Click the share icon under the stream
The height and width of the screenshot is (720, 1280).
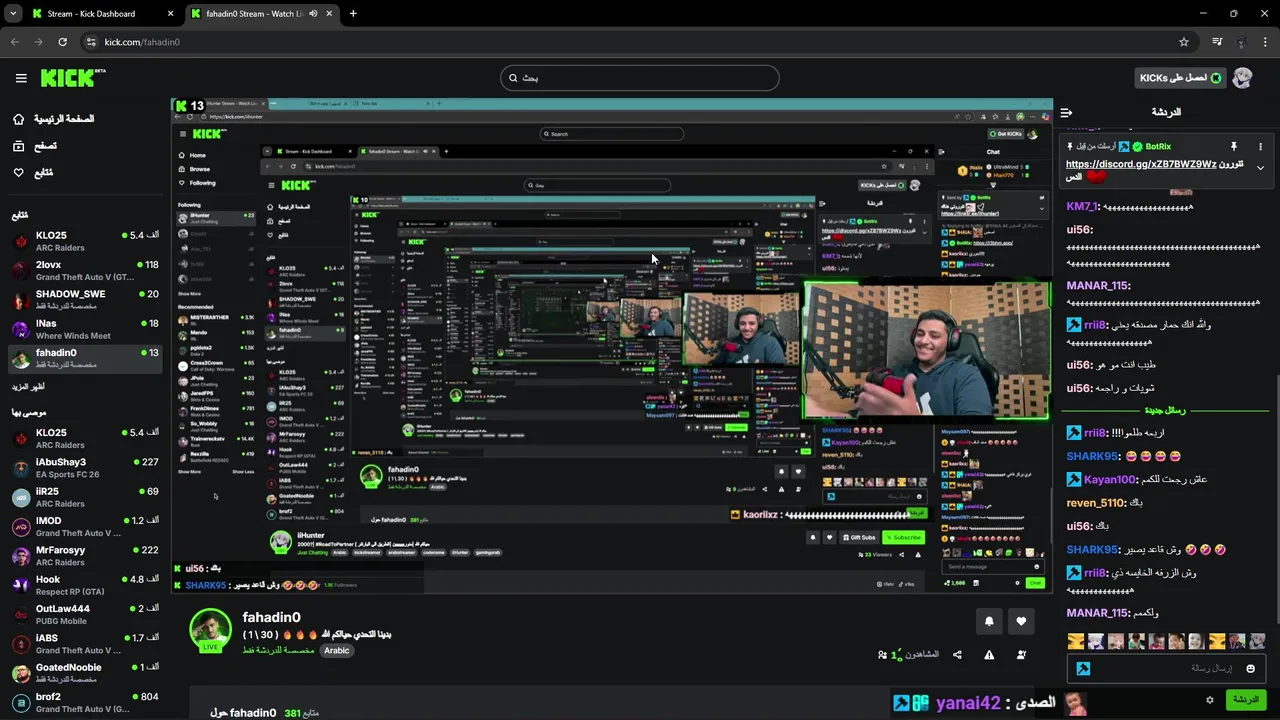pos(957,655)
